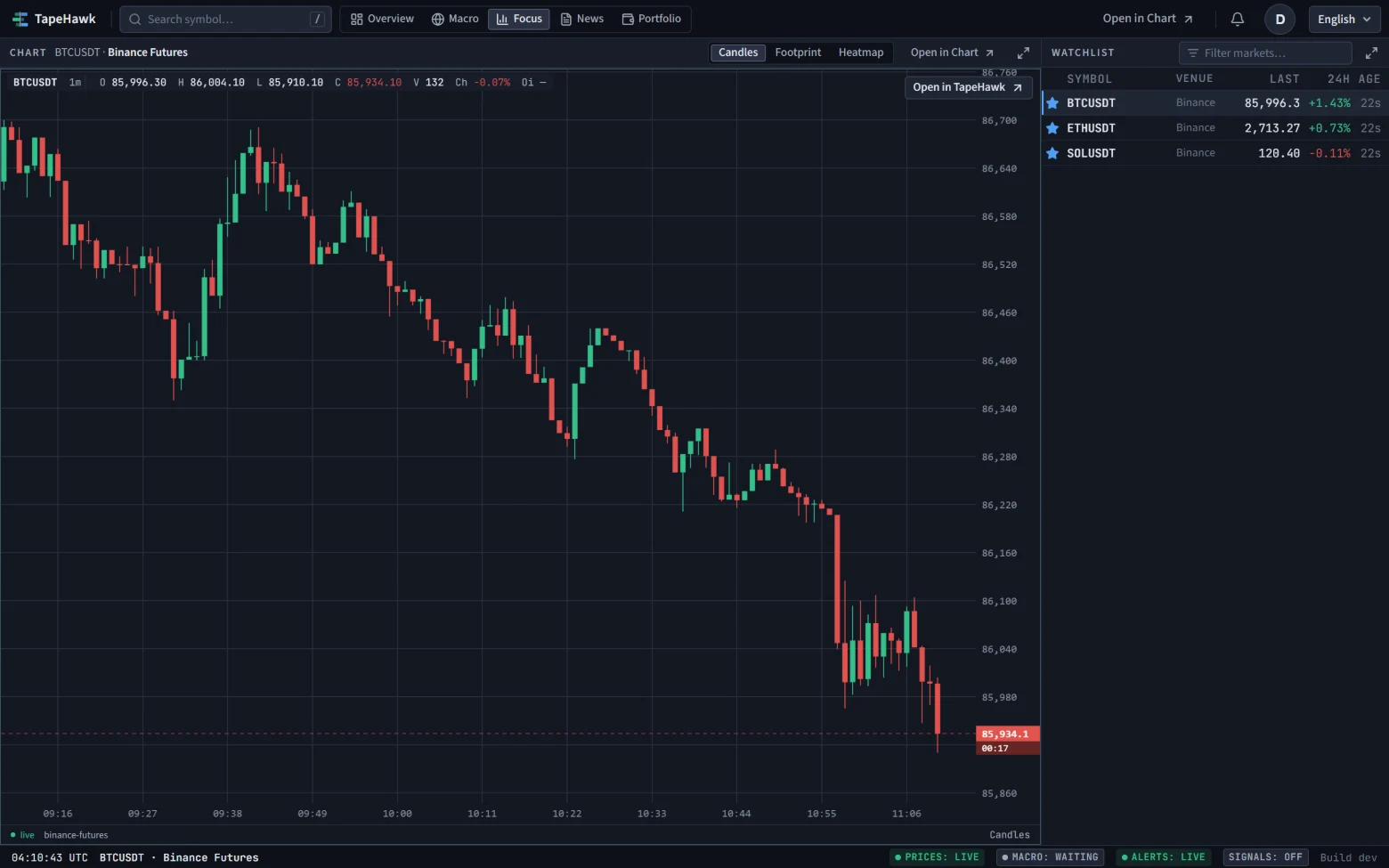This screenshot has width=1389, height=868.
Task: Click Open in Chart in top bar
Action: (x=1148, y=19)
